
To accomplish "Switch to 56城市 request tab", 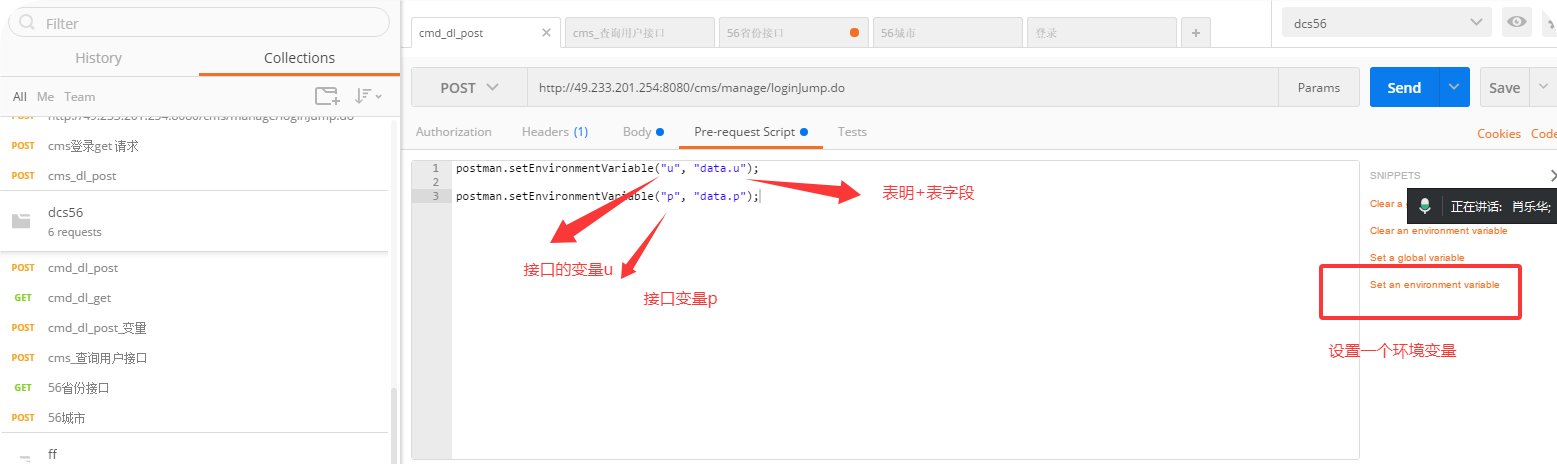I will (948, 33).
